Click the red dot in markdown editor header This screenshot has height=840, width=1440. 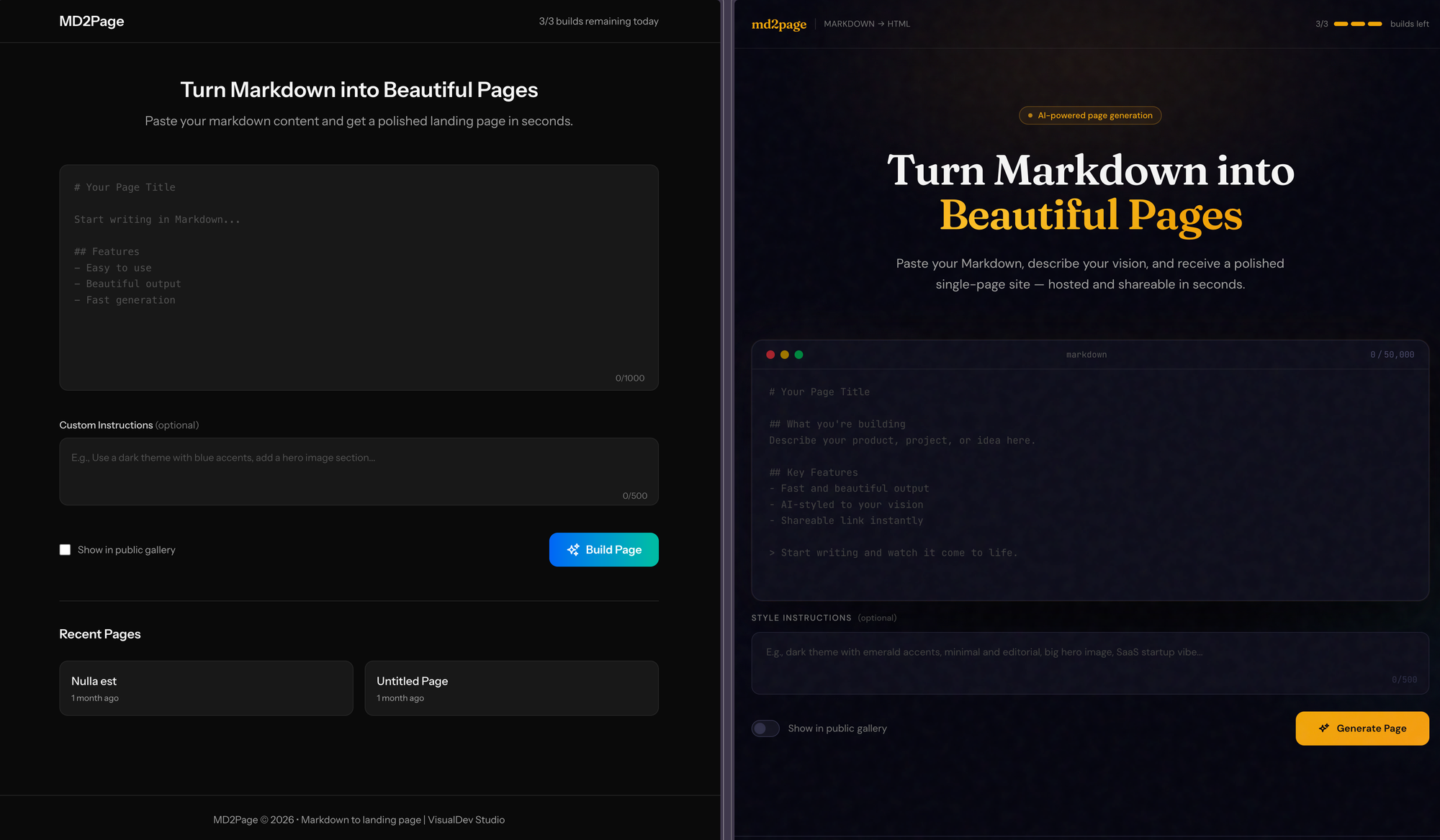770,355
